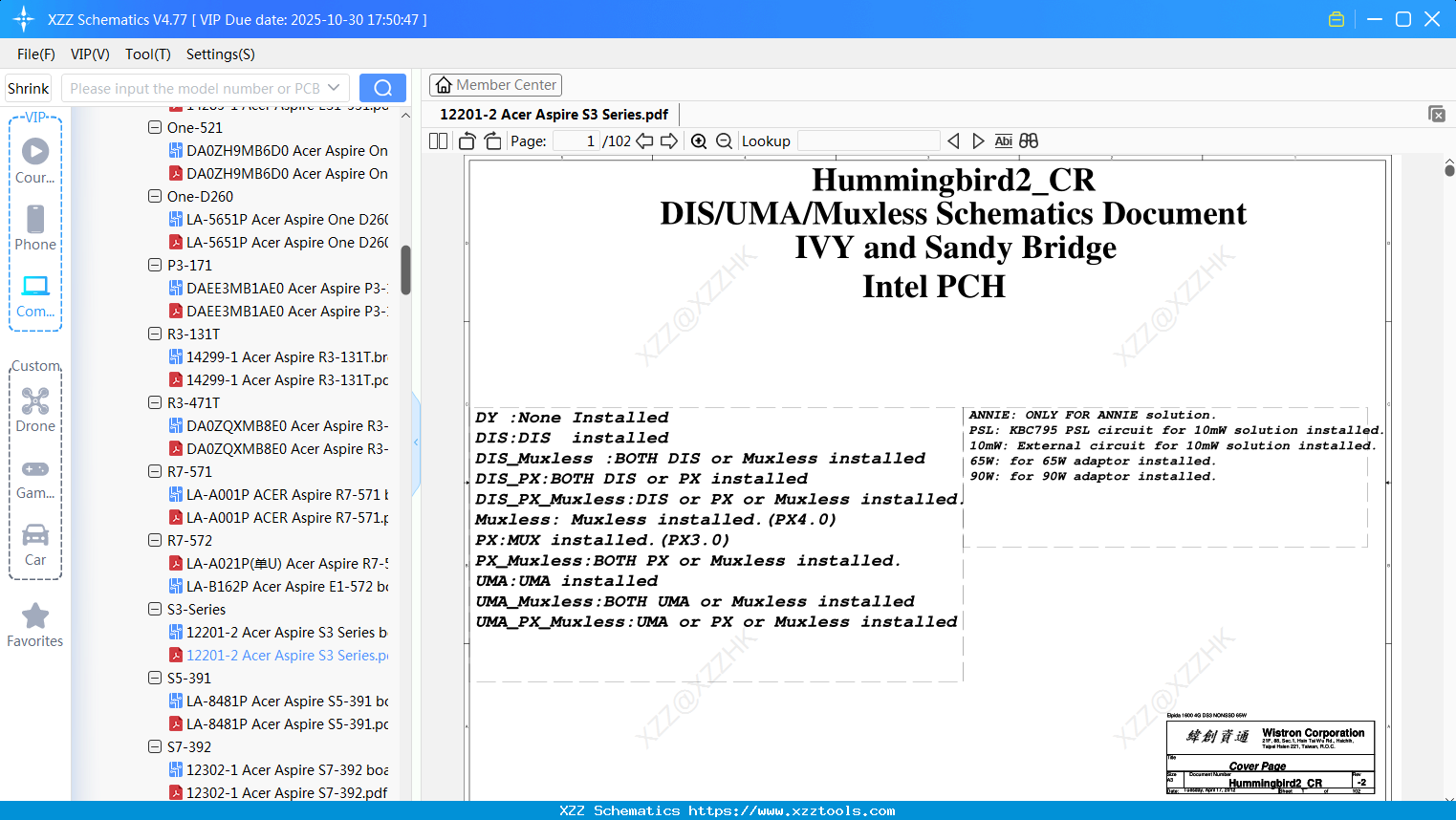
Task: Collapse the One-D260 tree node
Action: (155, 196)
